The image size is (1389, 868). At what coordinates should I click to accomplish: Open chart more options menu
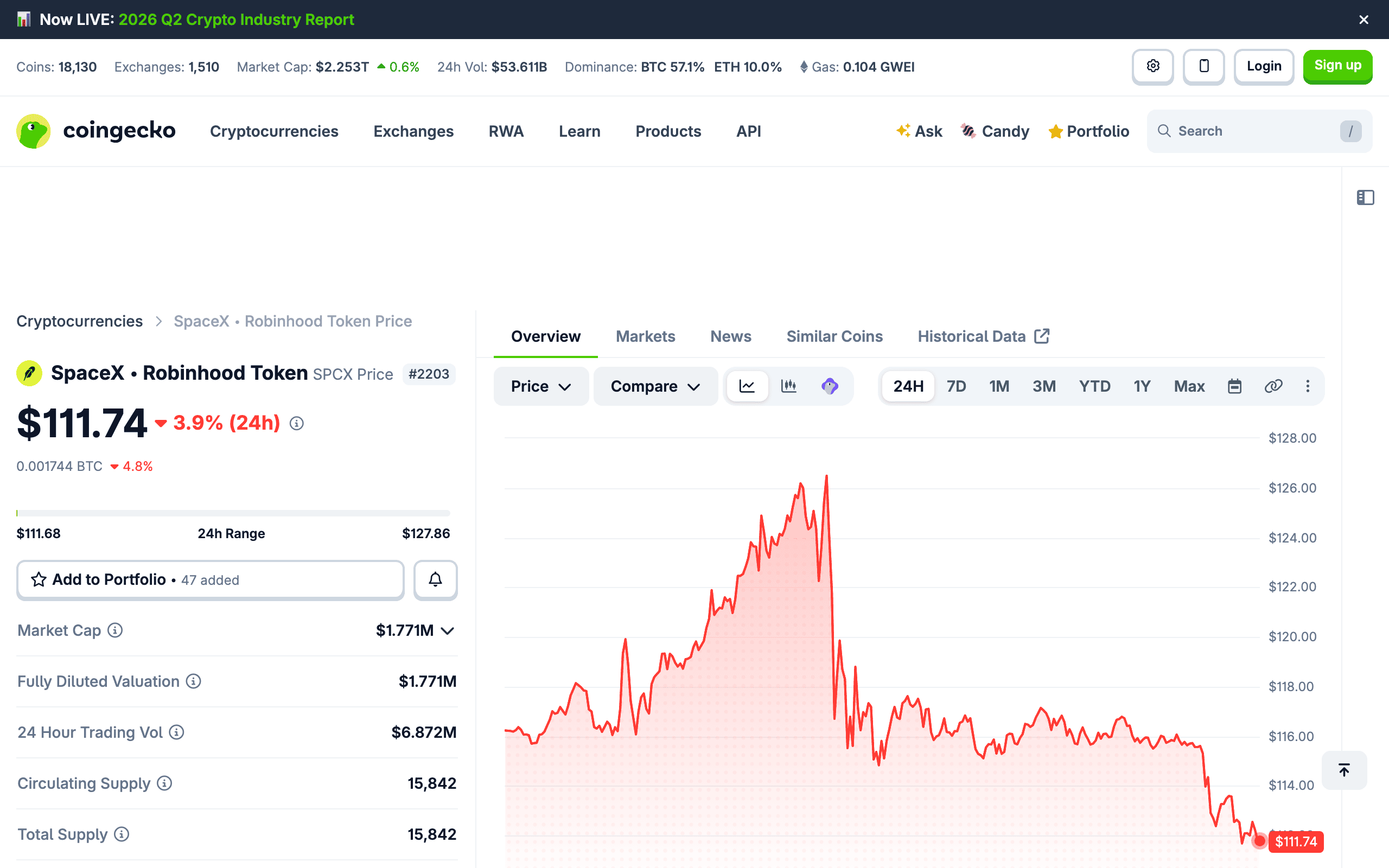[1308, 386]
